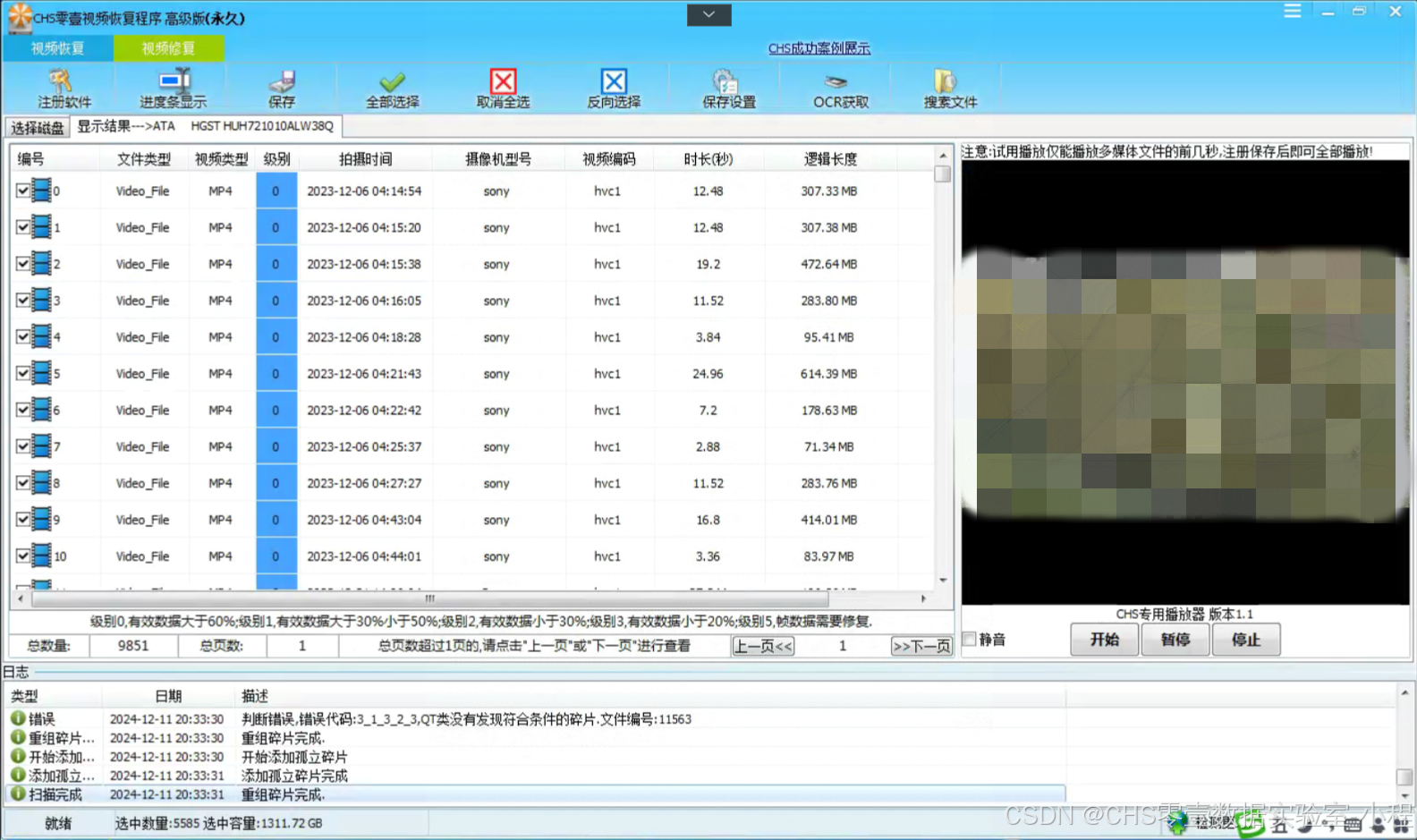Click file list scrollbar up arrow
Screen dimensions: 1417x840
click(942, 156)
